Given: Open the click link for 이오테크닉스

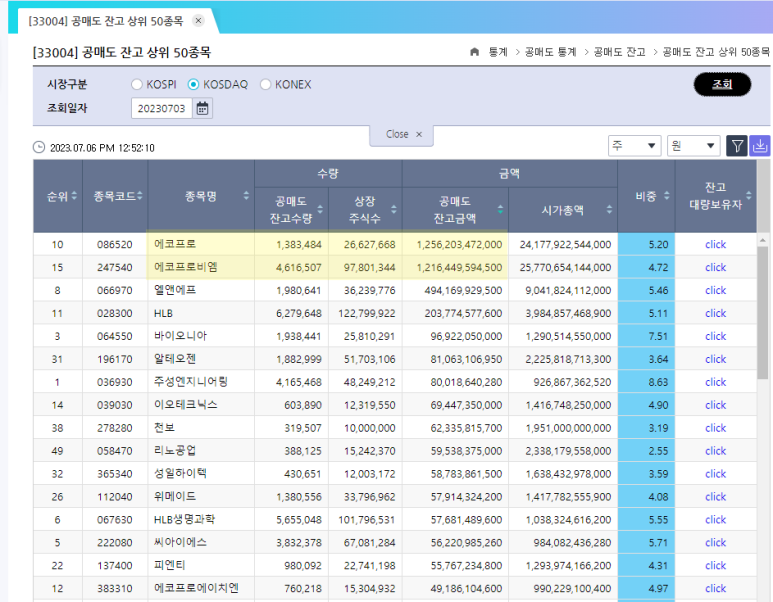Looking at the screenshot, I should tap(715, 405).
